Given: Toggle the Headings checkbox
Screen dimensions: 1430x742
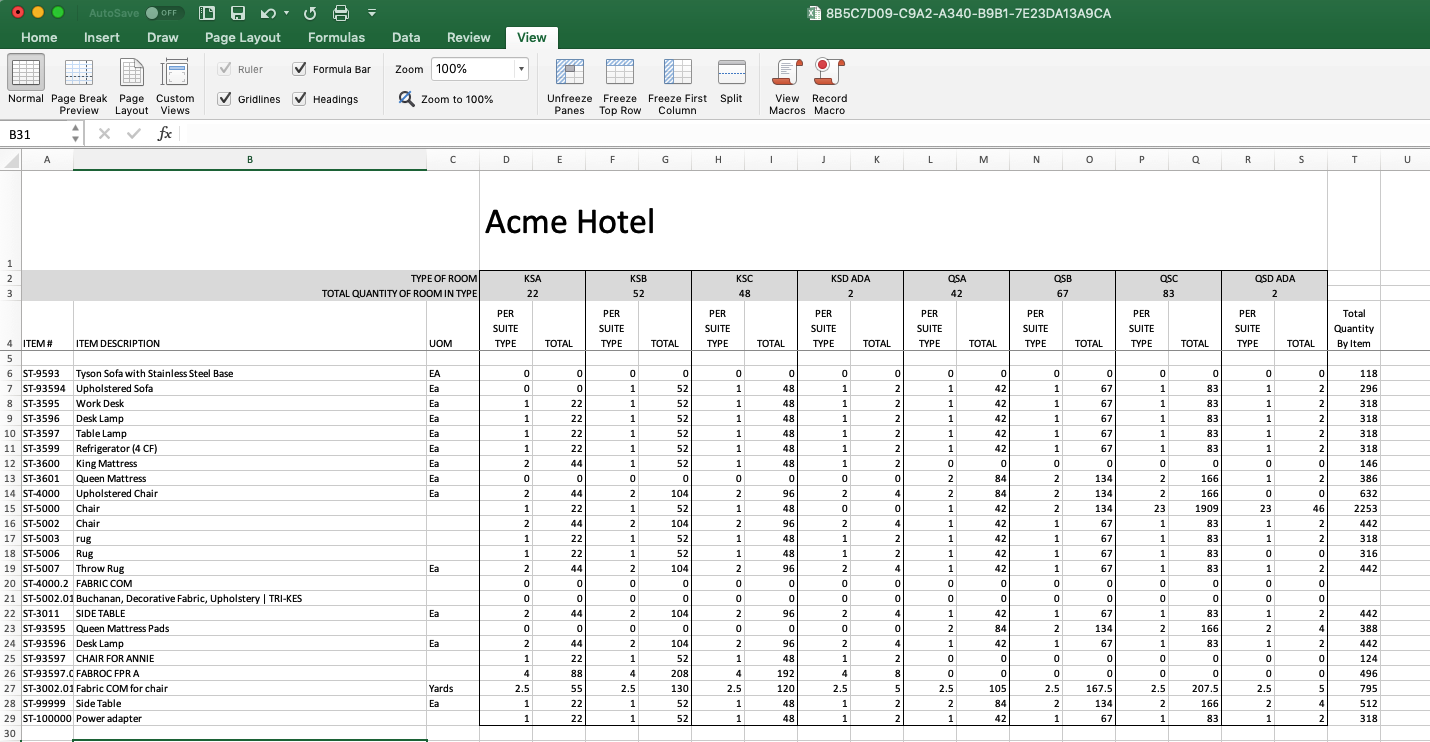Looking at the screenshot, I should coord(299,99).
